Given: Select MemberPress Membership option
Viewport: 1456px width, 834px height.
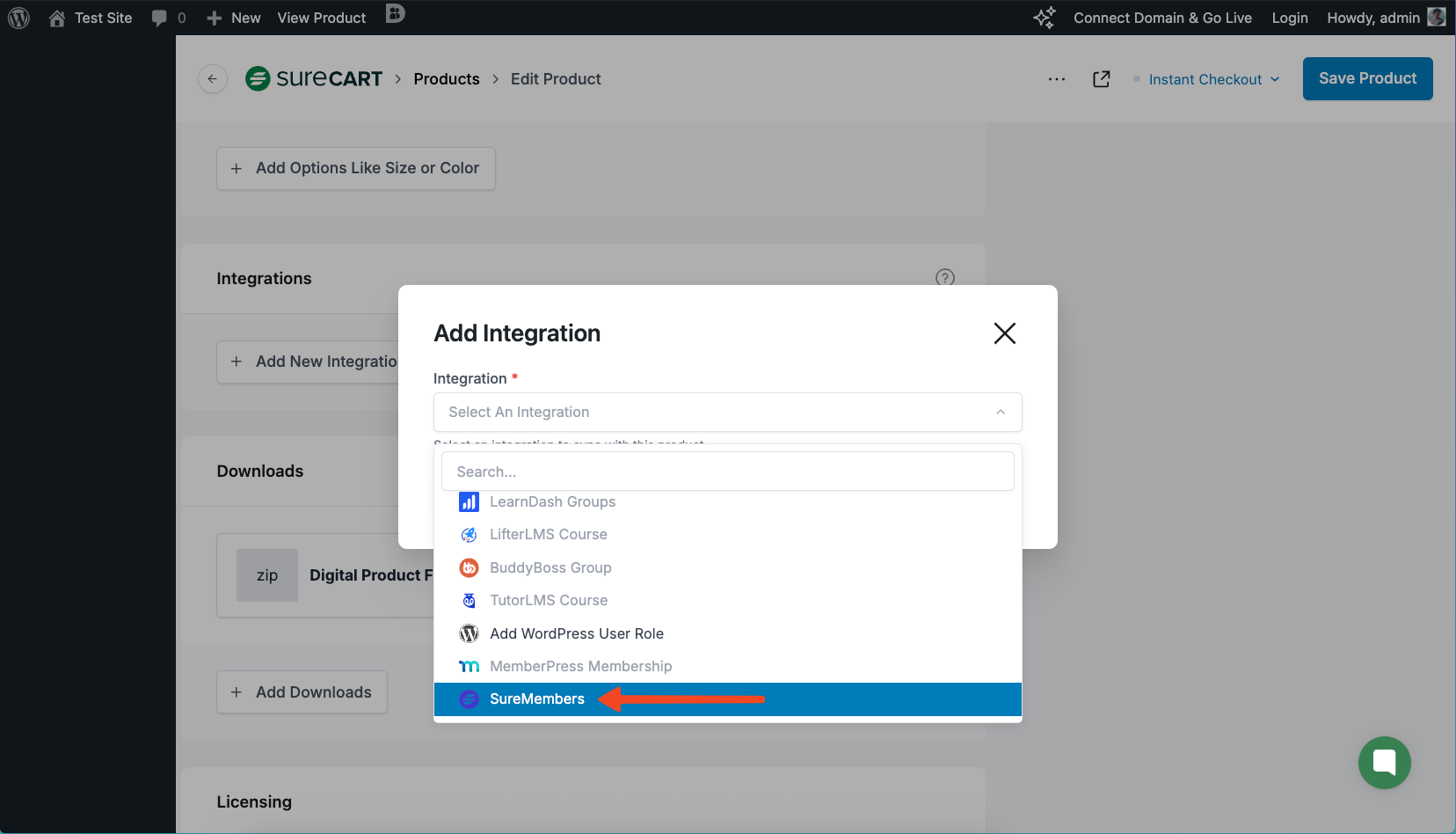Looking at the screenshot, I should [x=728, y=667].
